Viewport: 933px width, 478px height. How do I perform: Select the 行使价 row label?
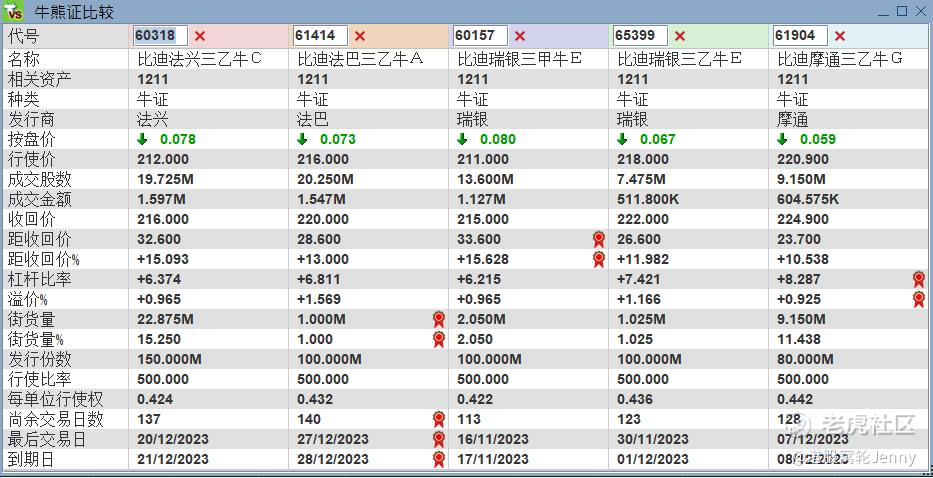(31, 160)
